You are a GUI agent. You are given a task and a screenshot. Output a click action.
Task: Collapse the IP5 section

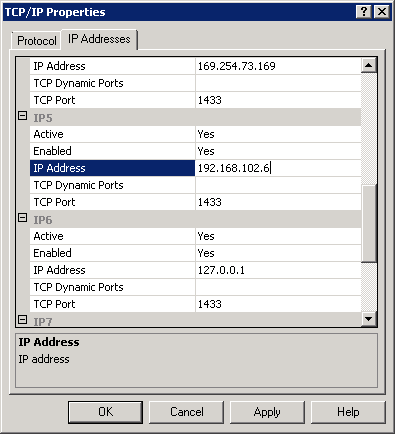[22, 116]
